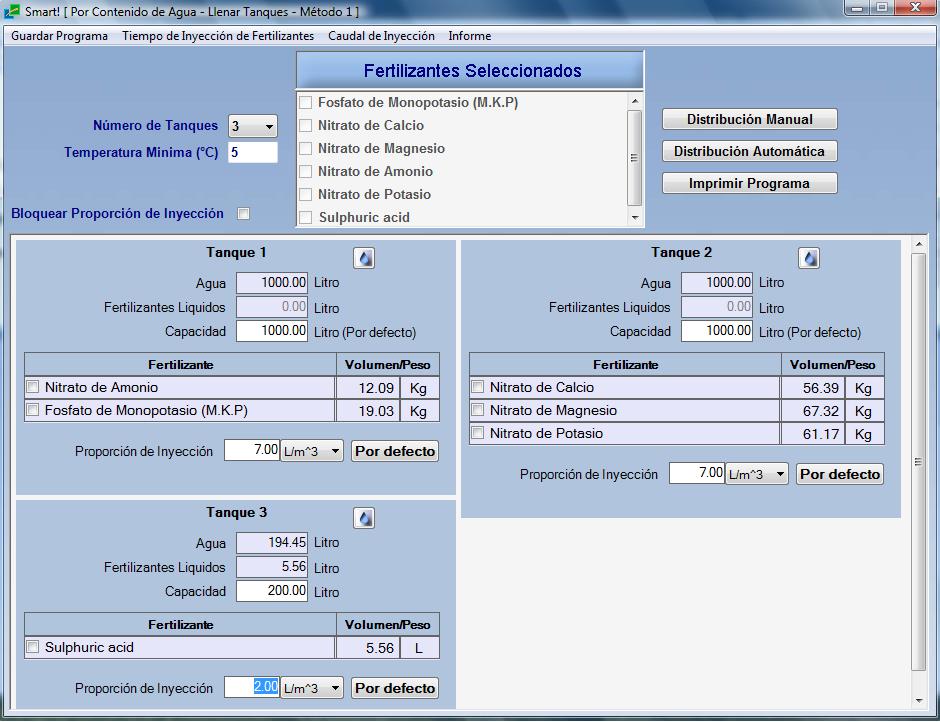940x722 pixels.
Task: Open the Informe menu
Action: [x=470, y=36]
